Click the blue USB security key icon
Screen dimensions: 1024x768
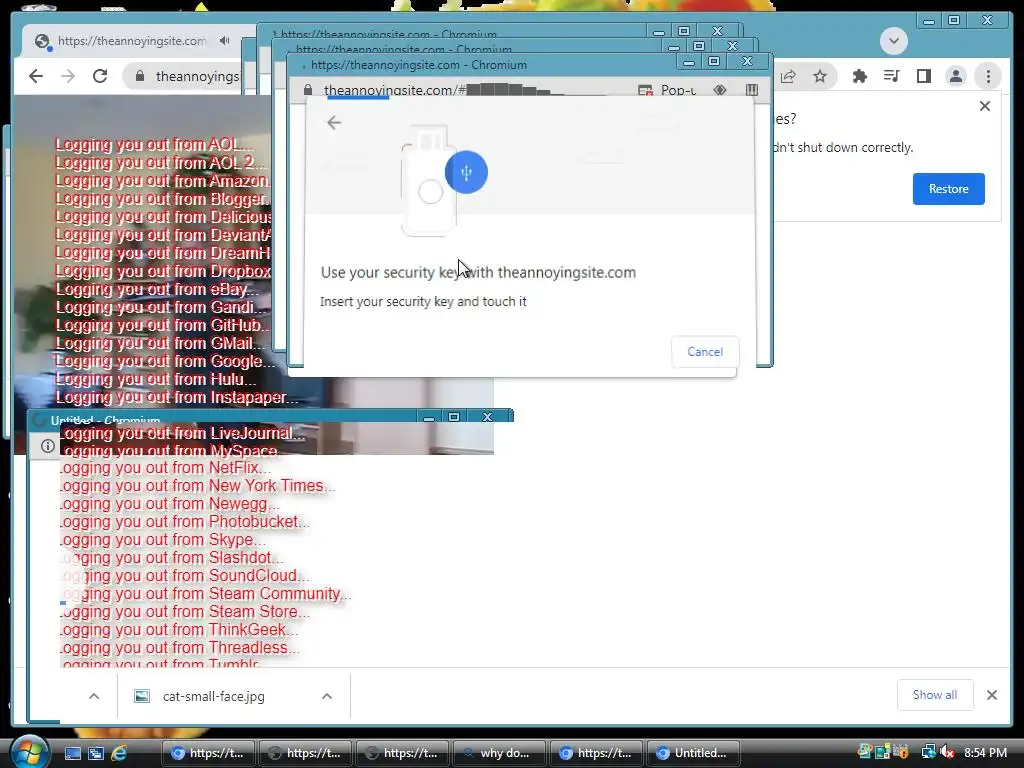click(x=466, y=172)
